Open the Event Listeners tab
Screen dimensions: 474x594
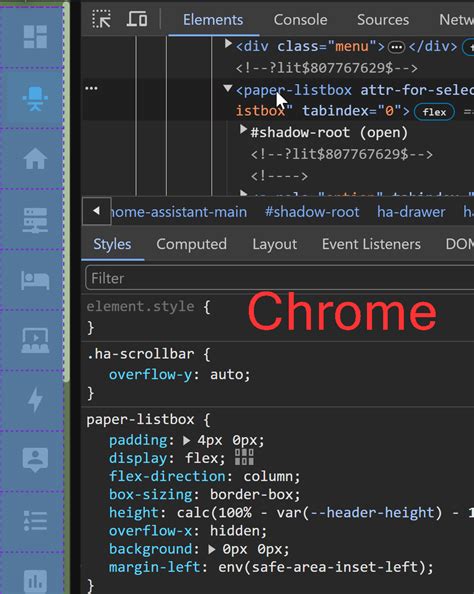click(x=371, y=244)
